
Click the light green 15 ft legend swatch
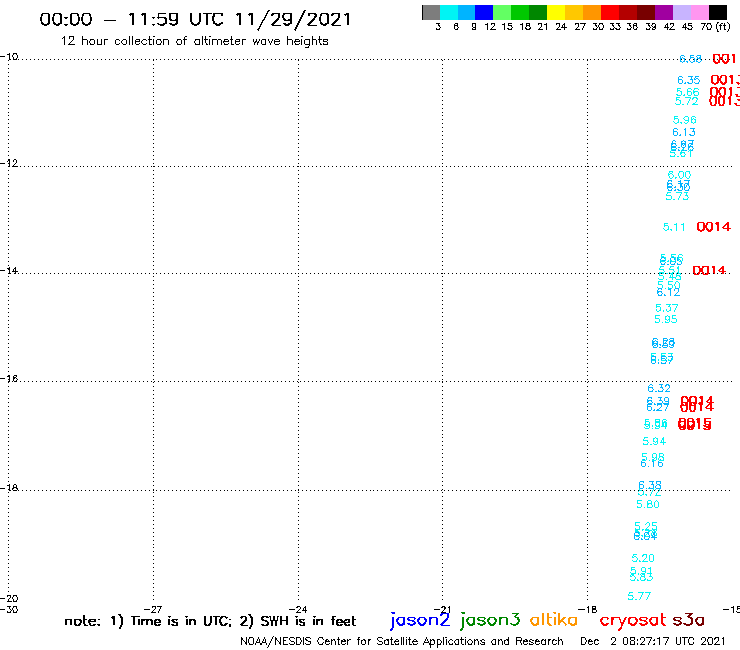502,12
